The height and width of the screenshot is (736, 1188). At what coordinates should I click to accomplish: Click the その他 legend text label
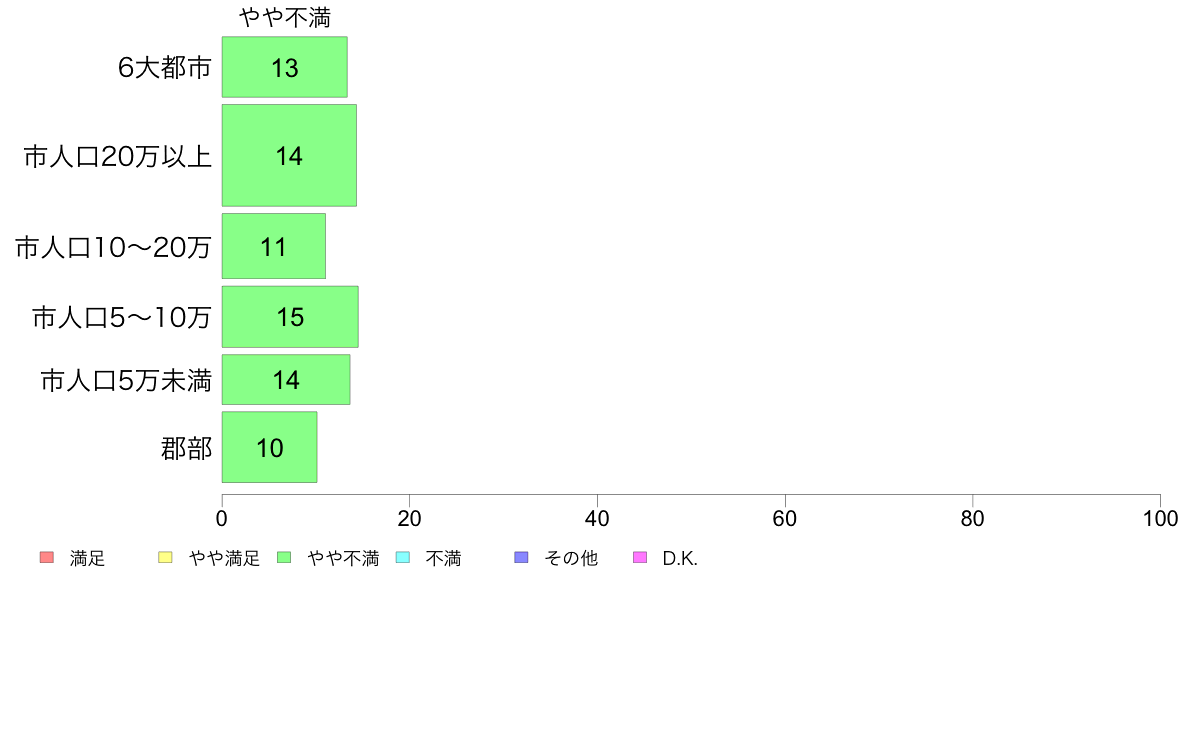[x=571, y=559]
